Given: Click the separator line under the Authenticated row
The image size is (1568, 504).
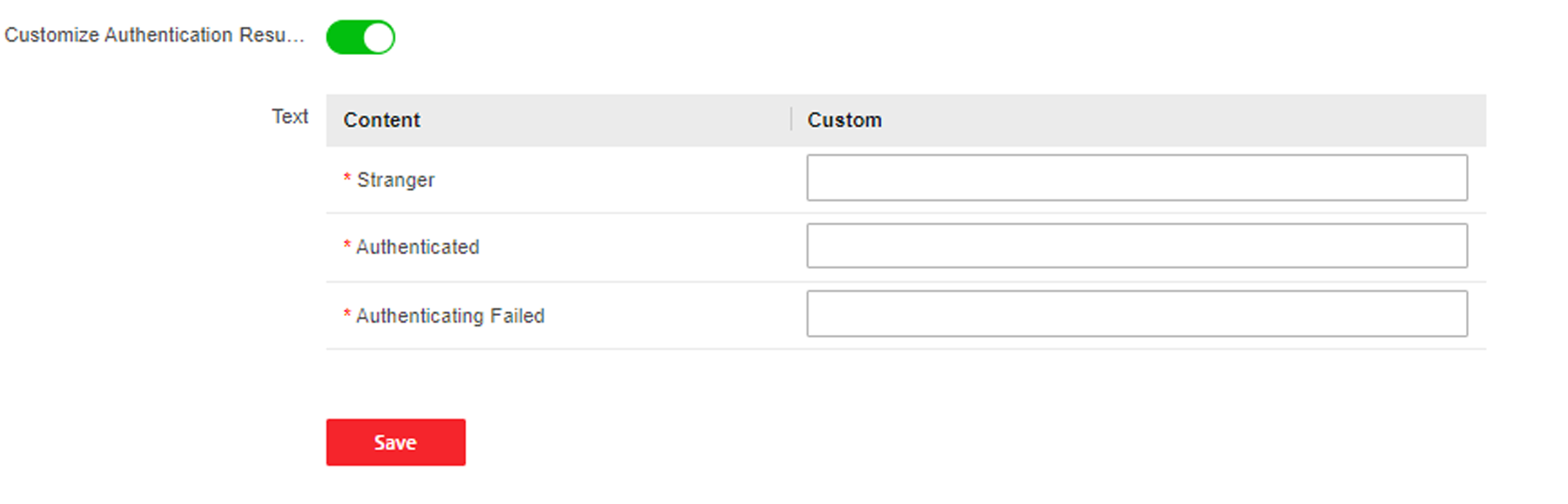Looking at the screenshot, I should click(906, 281).
